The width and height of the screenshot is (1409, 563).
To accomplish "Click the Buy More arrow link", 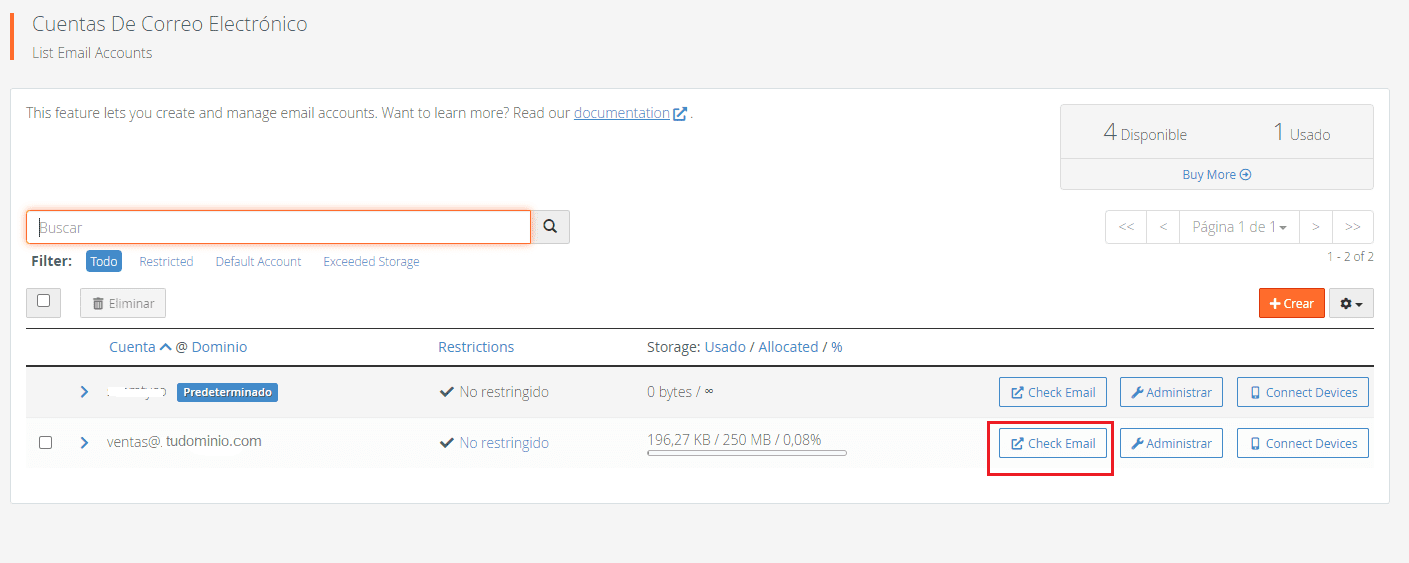I will pyautogui.click(x=1216, y=174).
